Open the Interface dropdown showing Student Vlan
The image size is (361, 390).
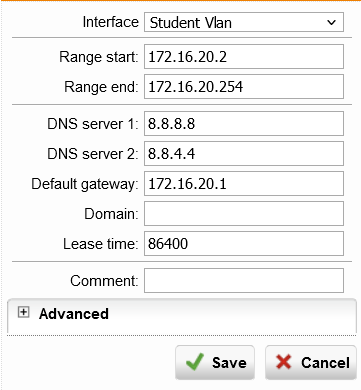click(x=244, y=22)
